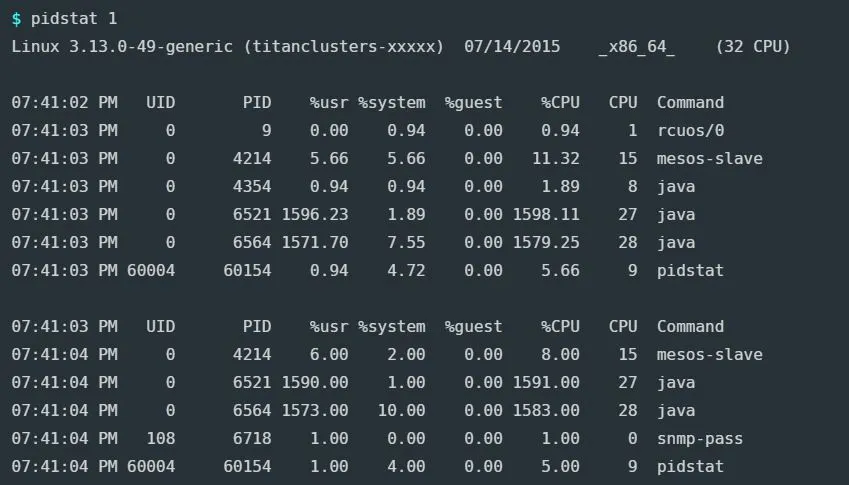Click the %usr value 1596.23
The image size is (849, 485).
point(315,214)
